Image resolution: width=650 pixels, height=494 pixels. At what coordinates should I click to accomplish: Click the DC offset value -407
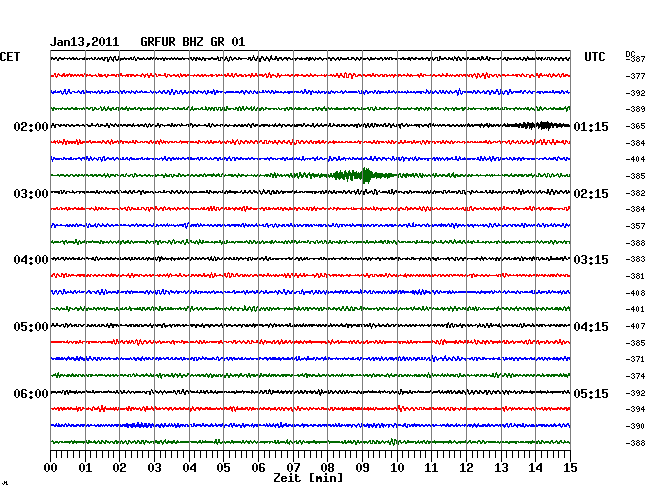635,326
